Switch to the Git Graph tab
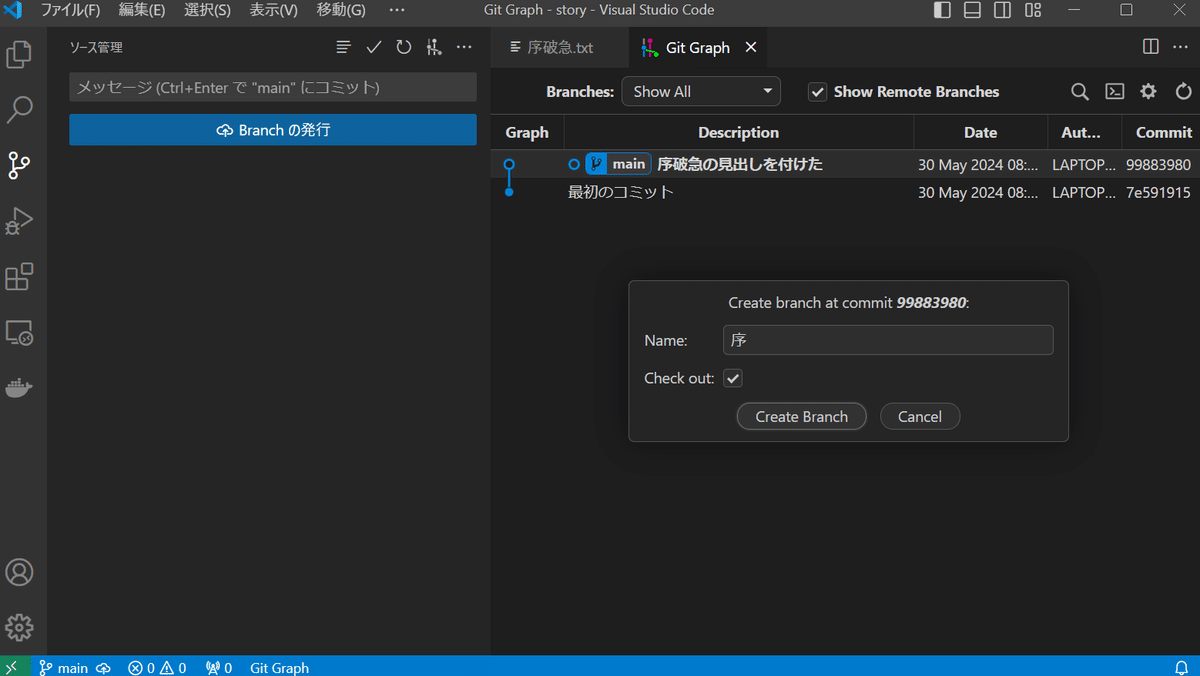Image resolution: width=1200 pixels, height=676 pixels. [x=698, y=47]
